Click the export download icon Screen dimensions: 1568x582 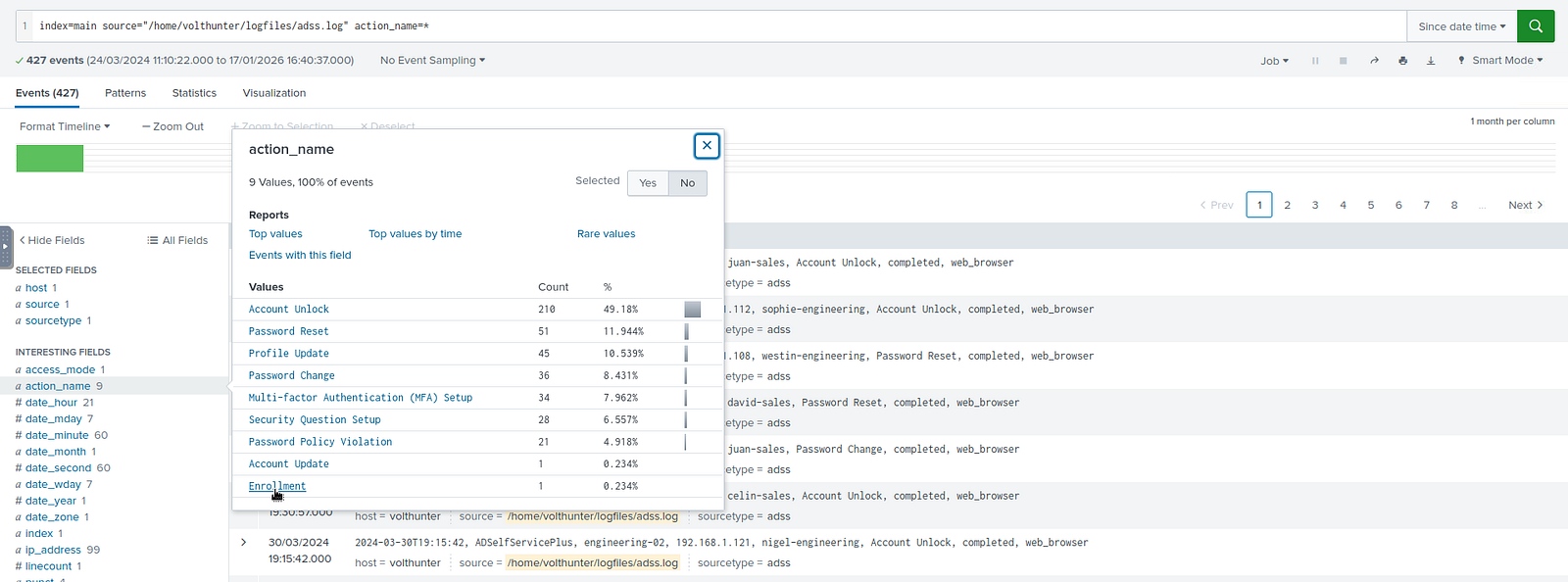[x=1431, y=61]
